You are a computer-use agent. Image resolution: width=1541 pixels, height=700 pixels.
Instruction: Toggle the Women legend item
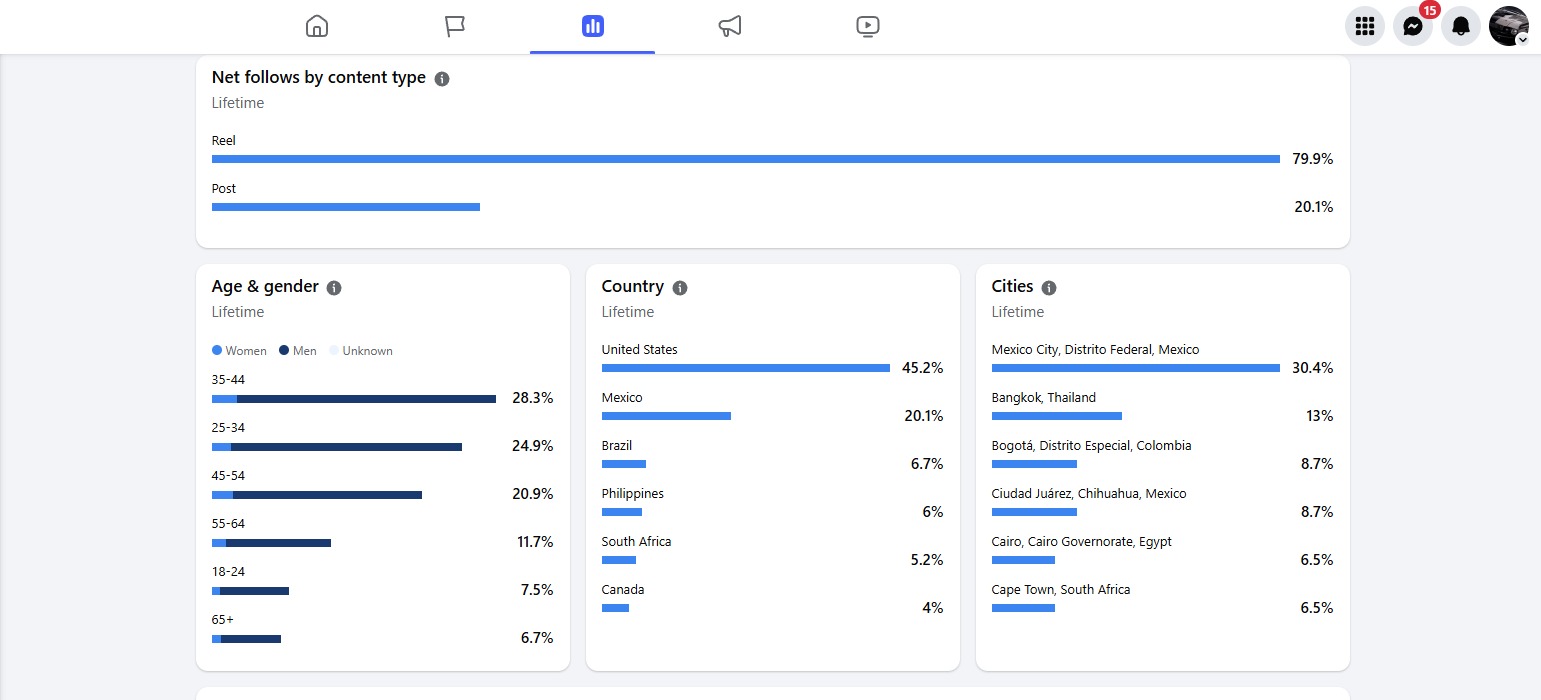tap(240, 351)
